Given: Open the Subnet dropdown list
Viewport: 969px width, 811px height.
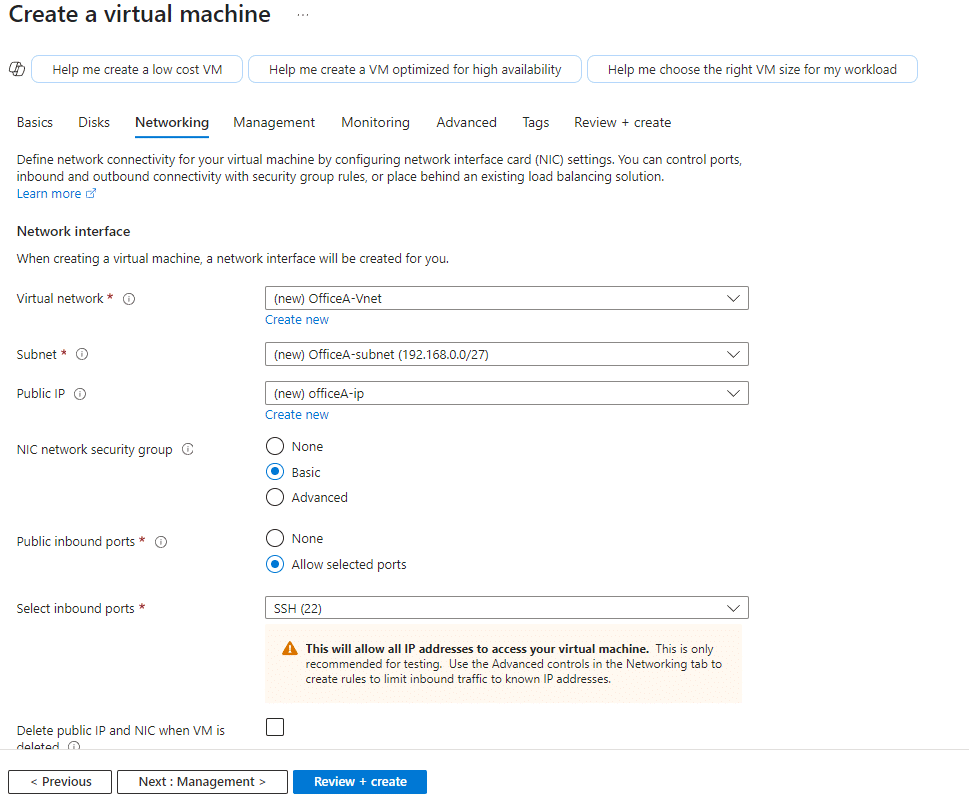Looking at the screenshot, I should [x=506, y=354].
